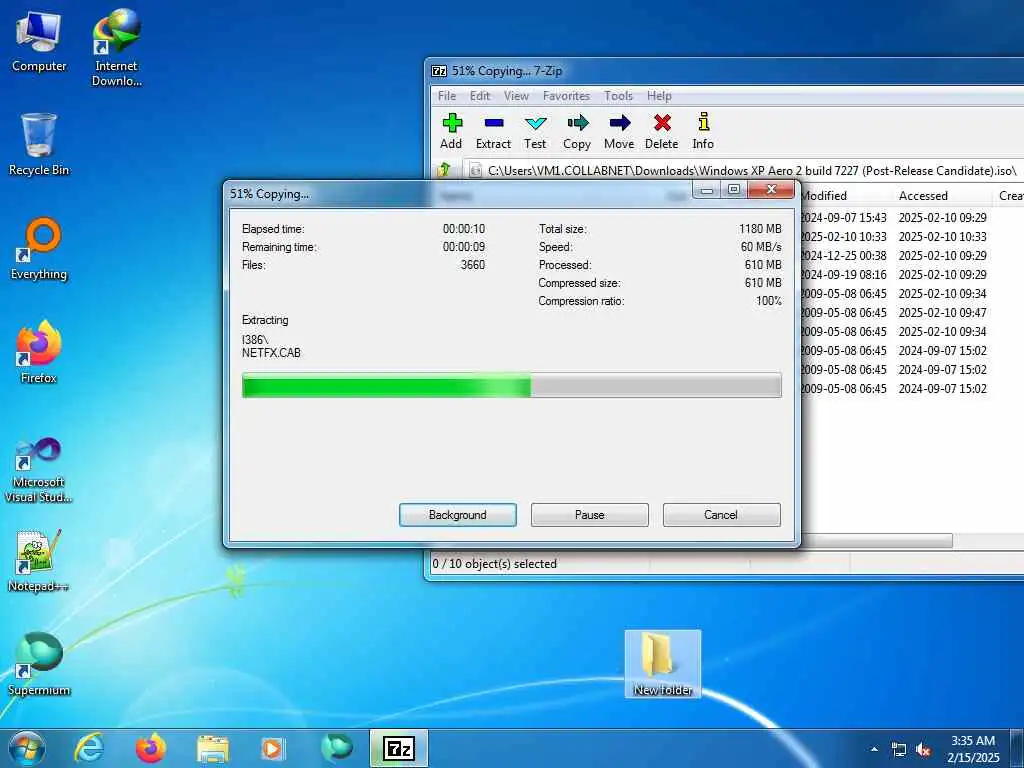Click the Background button

(x=458, y=515)
